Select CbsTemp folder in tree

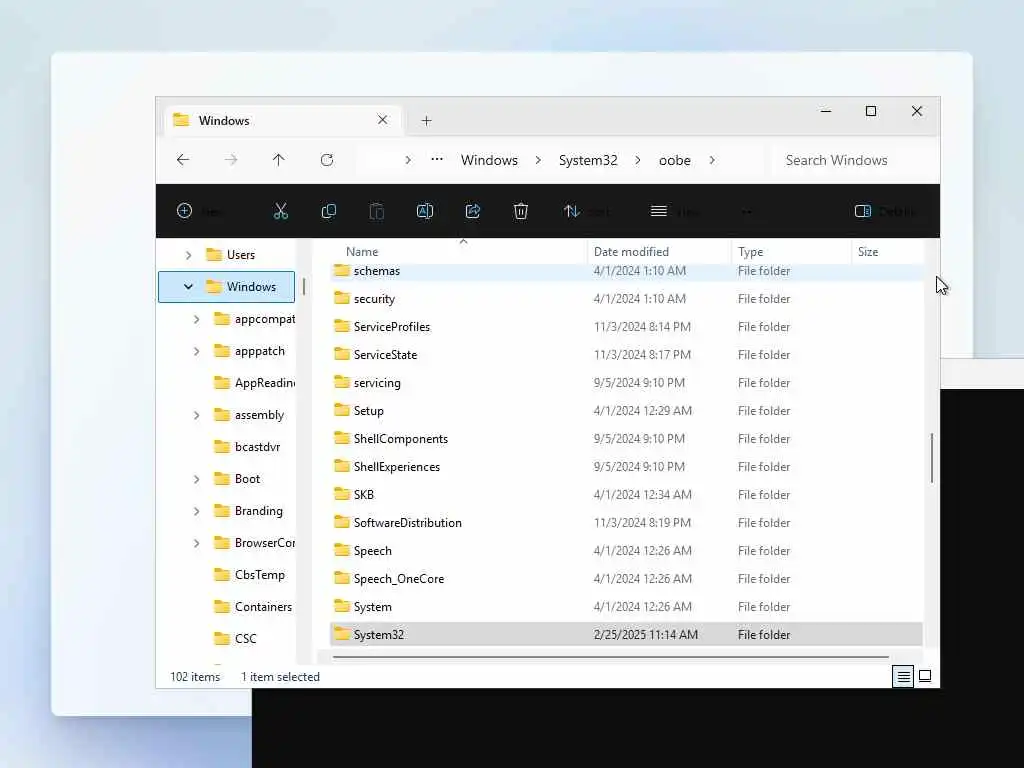point(249,575)
